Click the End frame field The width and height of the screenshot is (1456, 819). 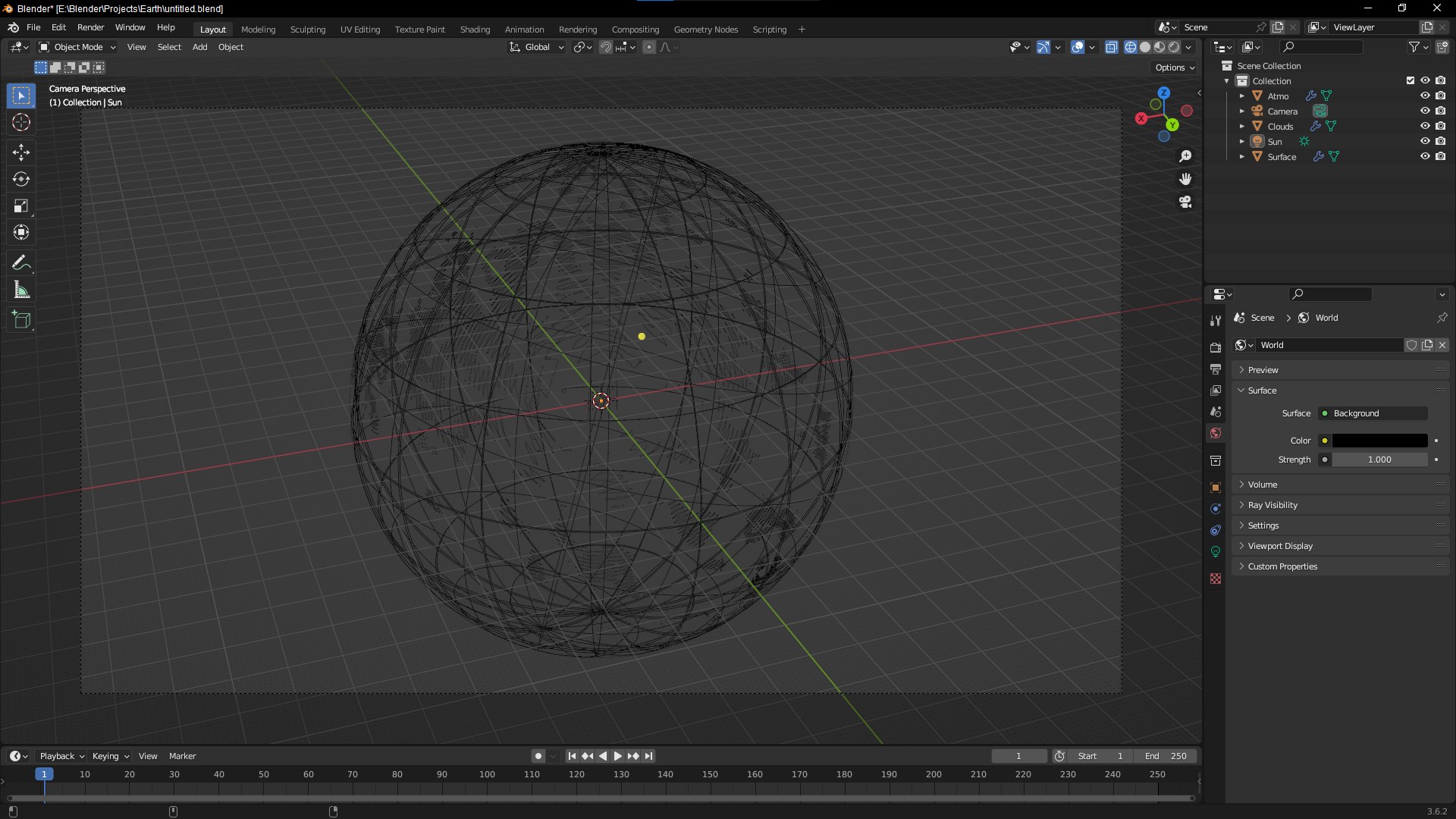[1166, 756]
